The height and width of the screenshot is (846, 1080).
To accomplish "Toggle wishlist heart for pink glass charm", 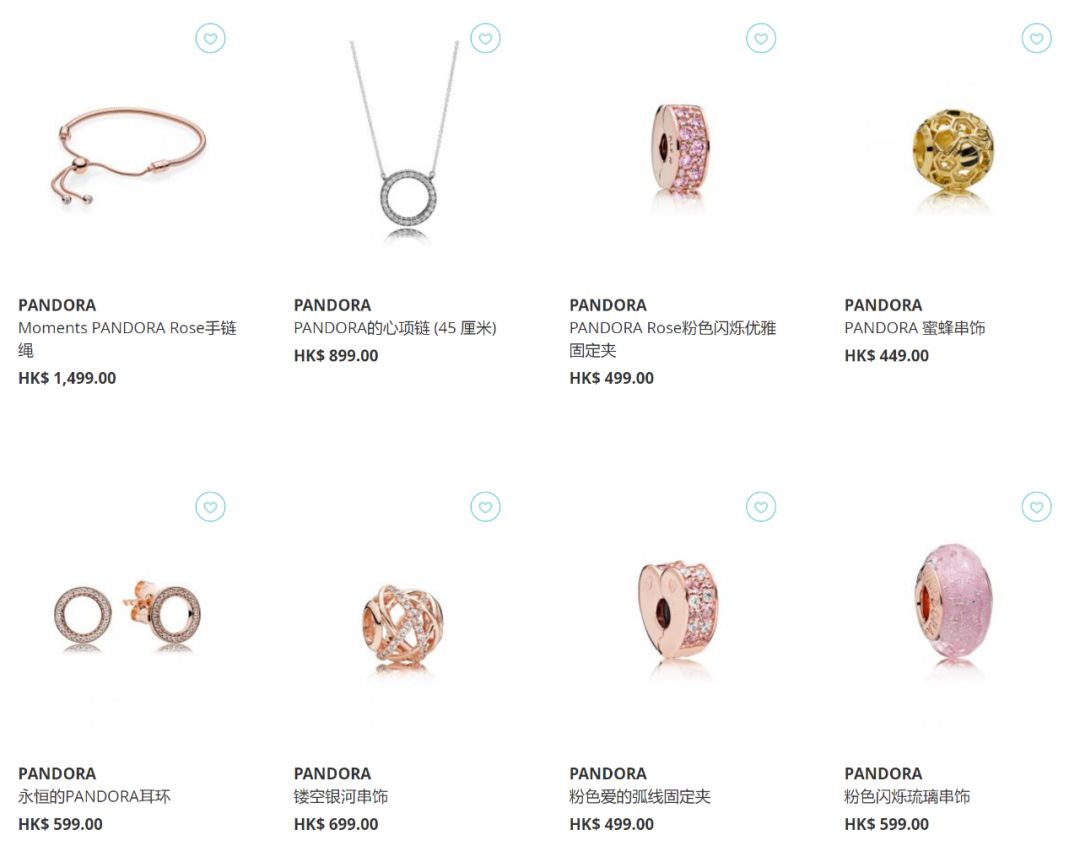I will tap(1037, 506).
